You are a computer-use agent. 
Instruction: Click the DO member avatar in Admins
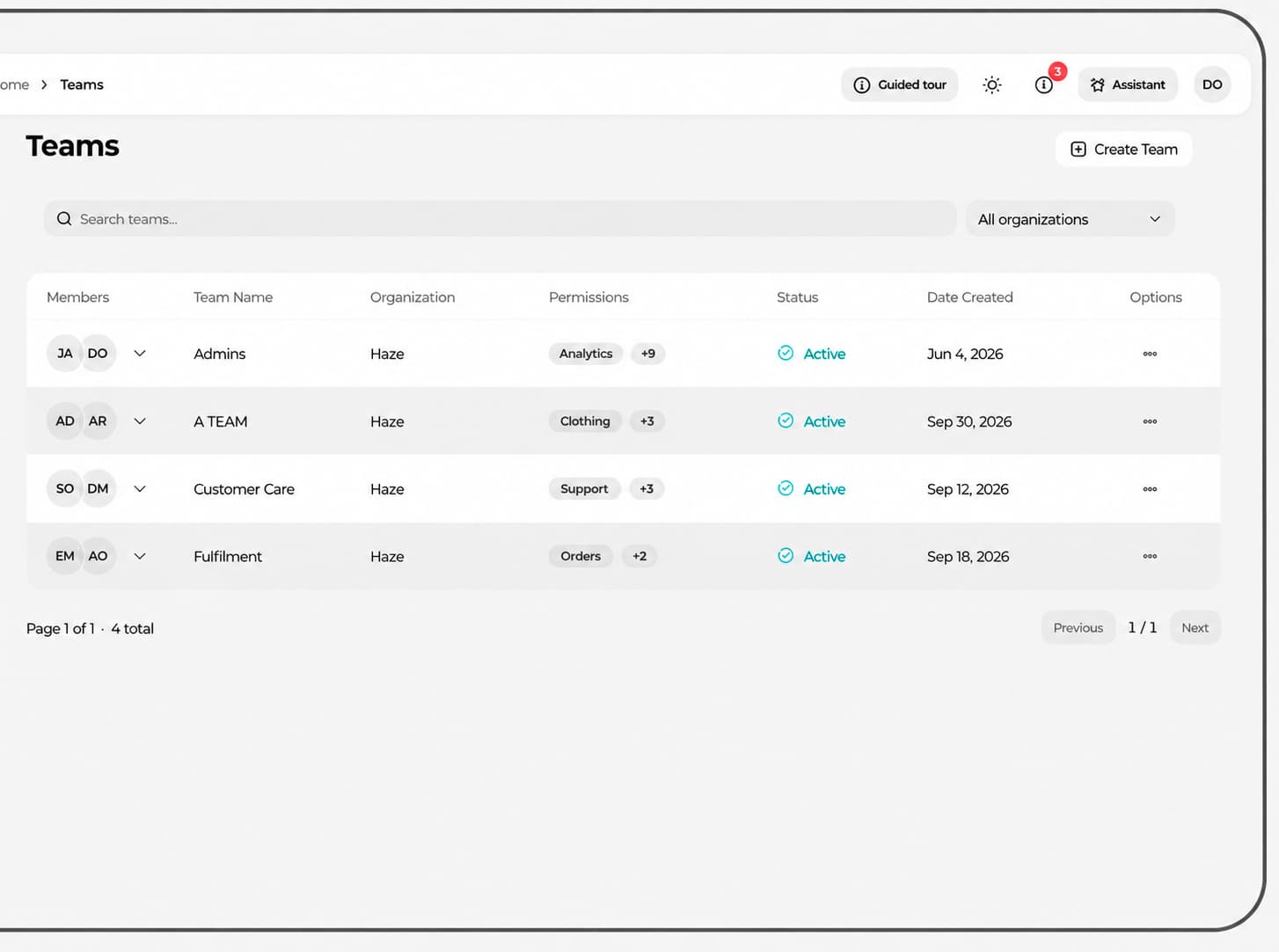(98, 354)
